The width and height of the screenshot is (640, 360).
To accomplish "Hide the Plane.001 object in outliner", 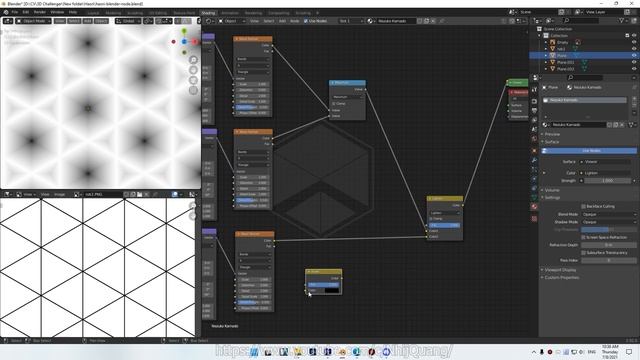I will pos(634,62).
